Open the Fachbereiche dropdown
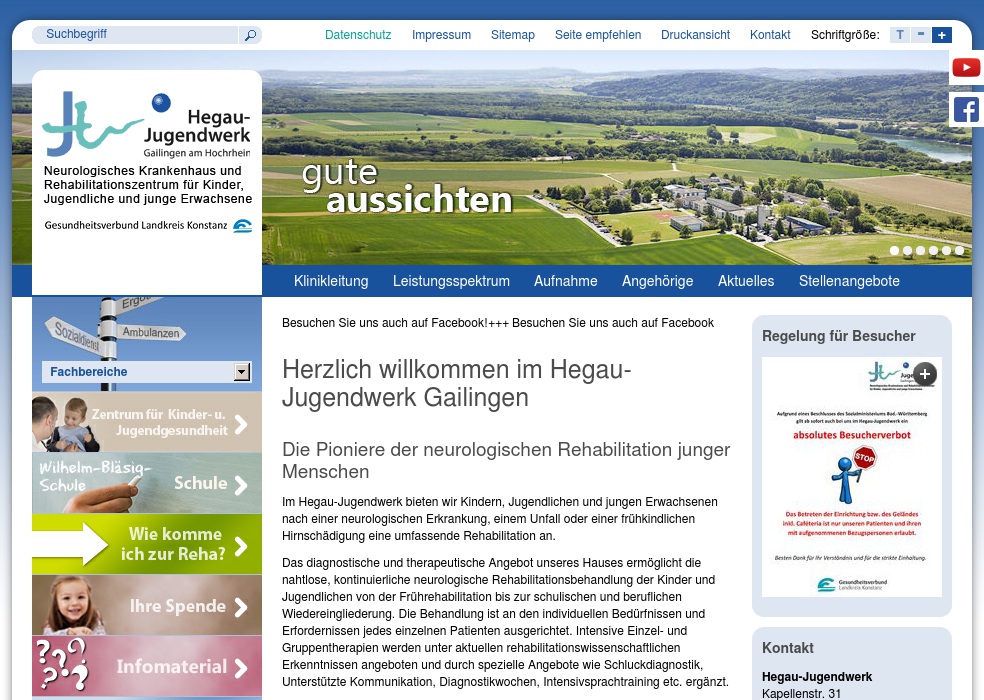The height and width of the screenshot is (700, 984). coord(241,371)
